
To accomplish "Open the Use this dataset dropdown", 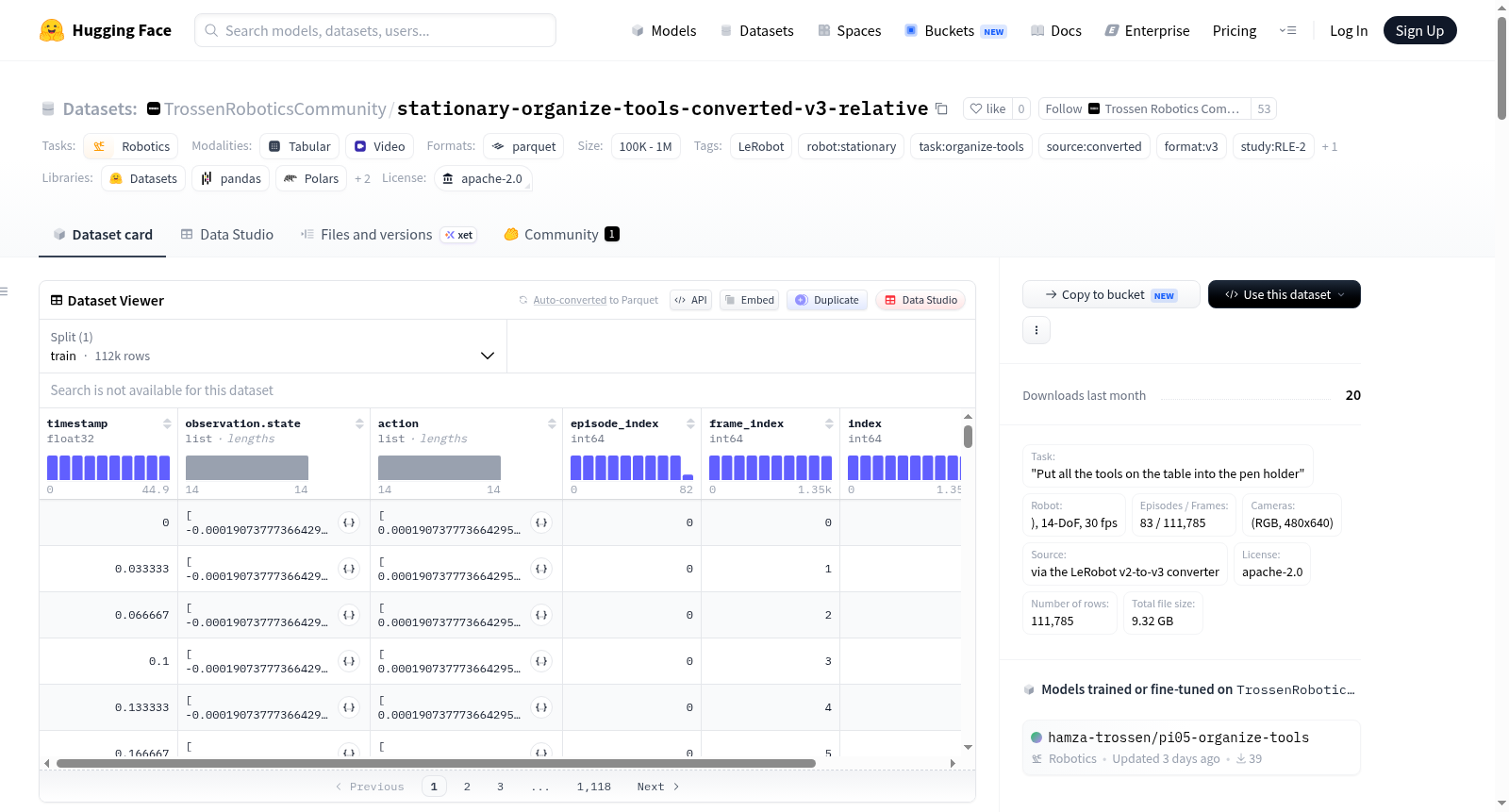I will tap(1285, 294).
